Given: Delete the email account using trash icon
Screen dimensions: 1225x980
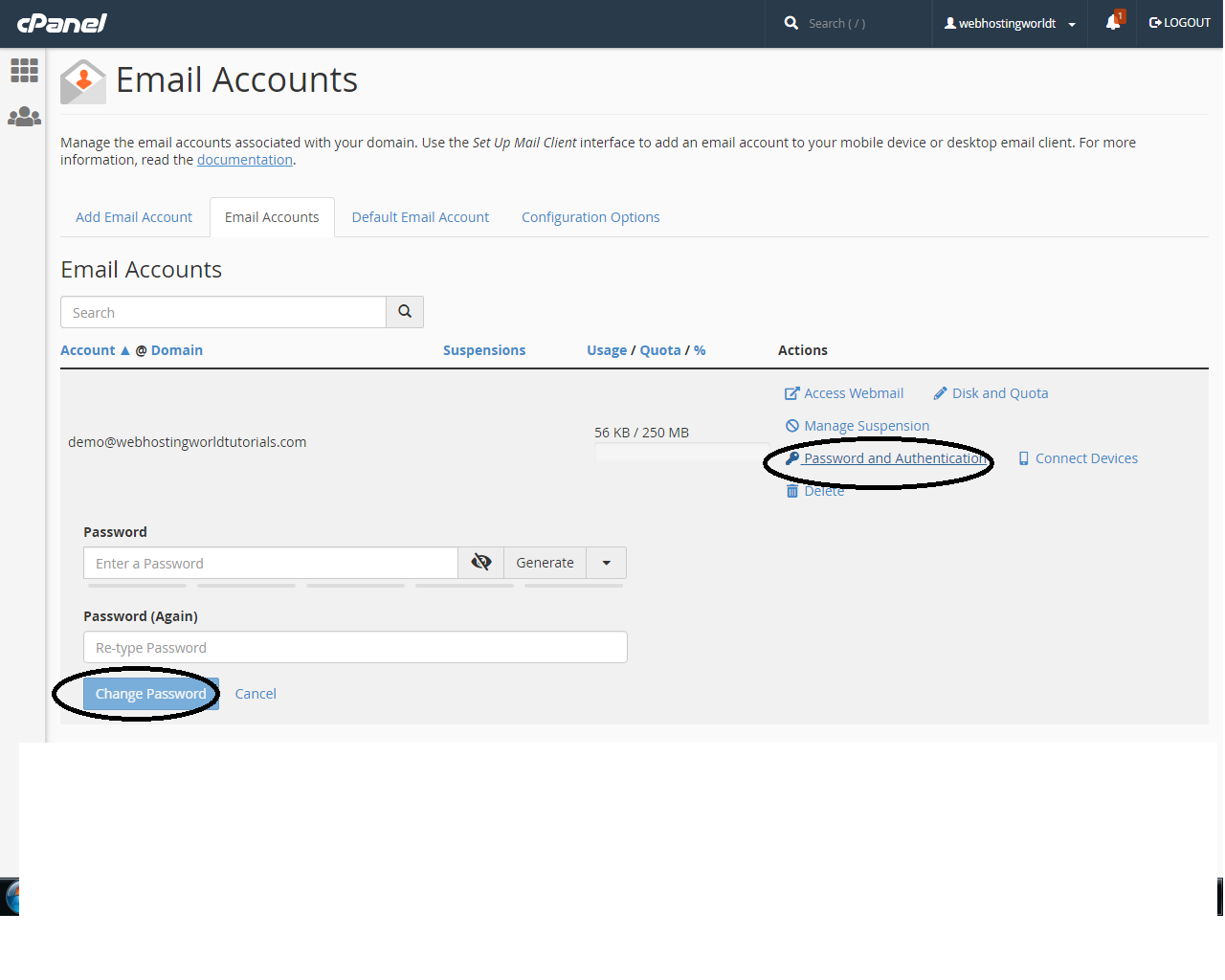Looking at the screenshot, I should coord(792,490).
